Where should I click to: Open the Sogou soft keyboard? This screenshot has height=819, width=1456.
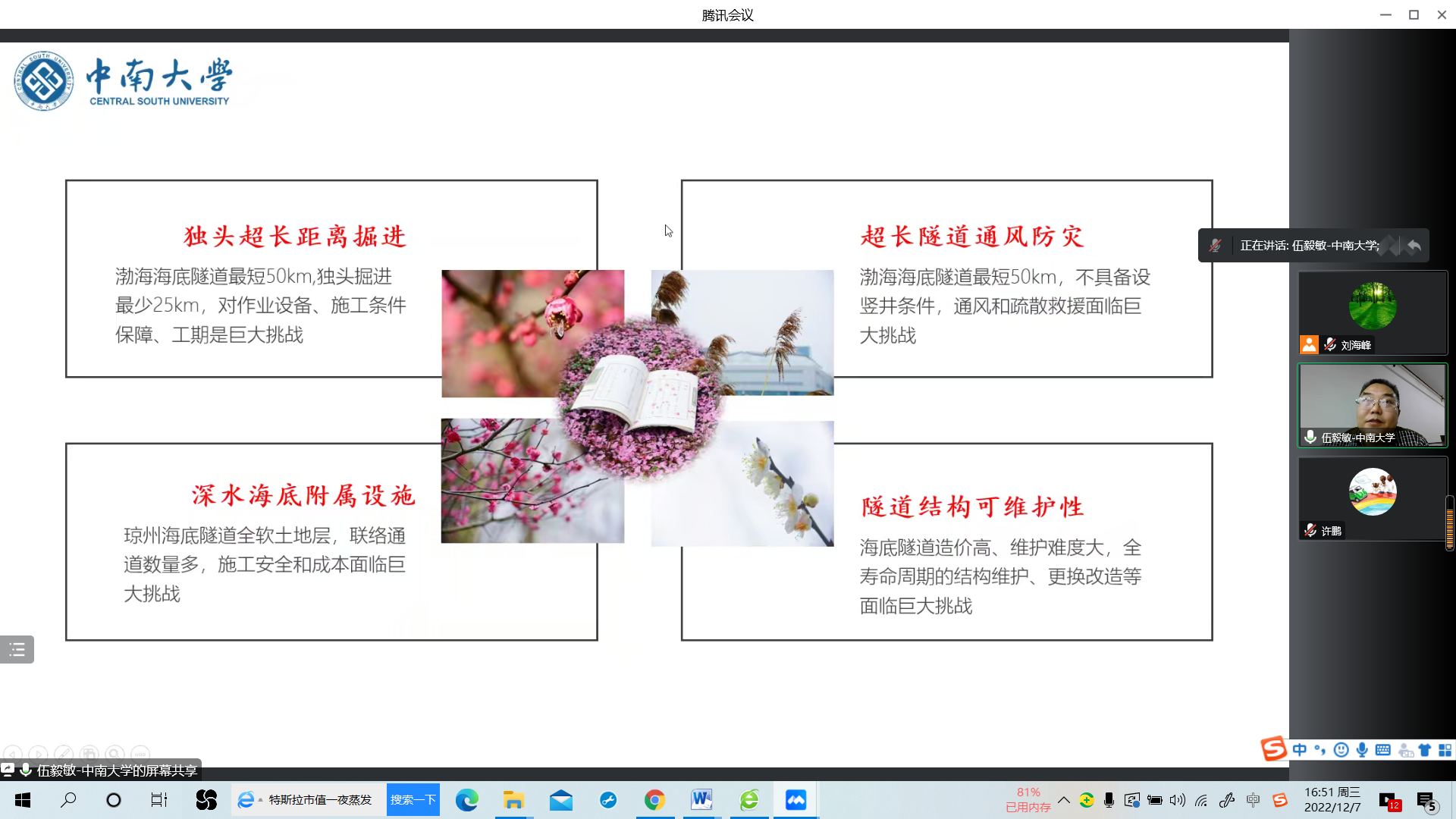(x=1382, y=750)
